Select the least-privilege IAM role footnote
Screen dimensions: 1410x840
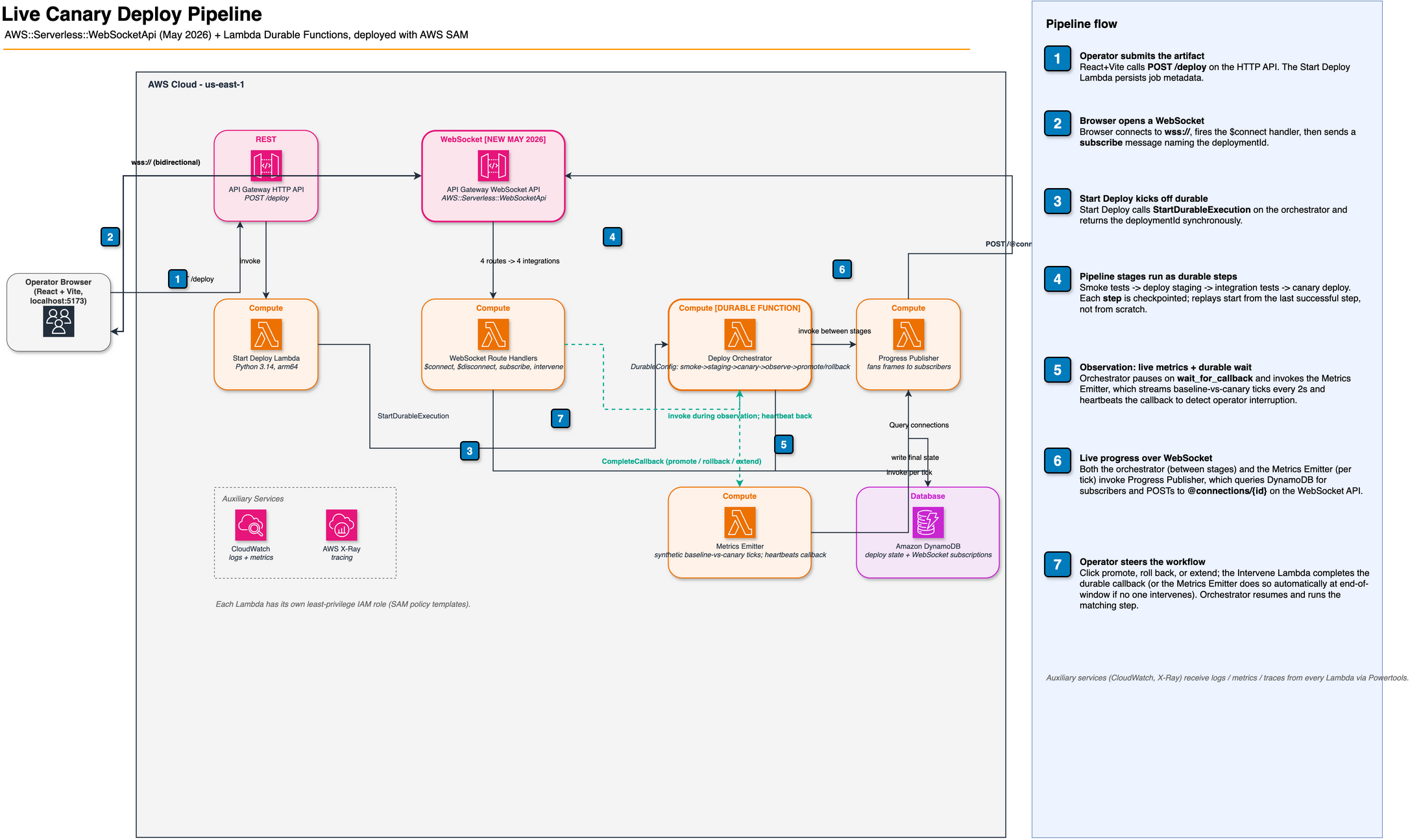pyautogui.click(x=343, y=604)
